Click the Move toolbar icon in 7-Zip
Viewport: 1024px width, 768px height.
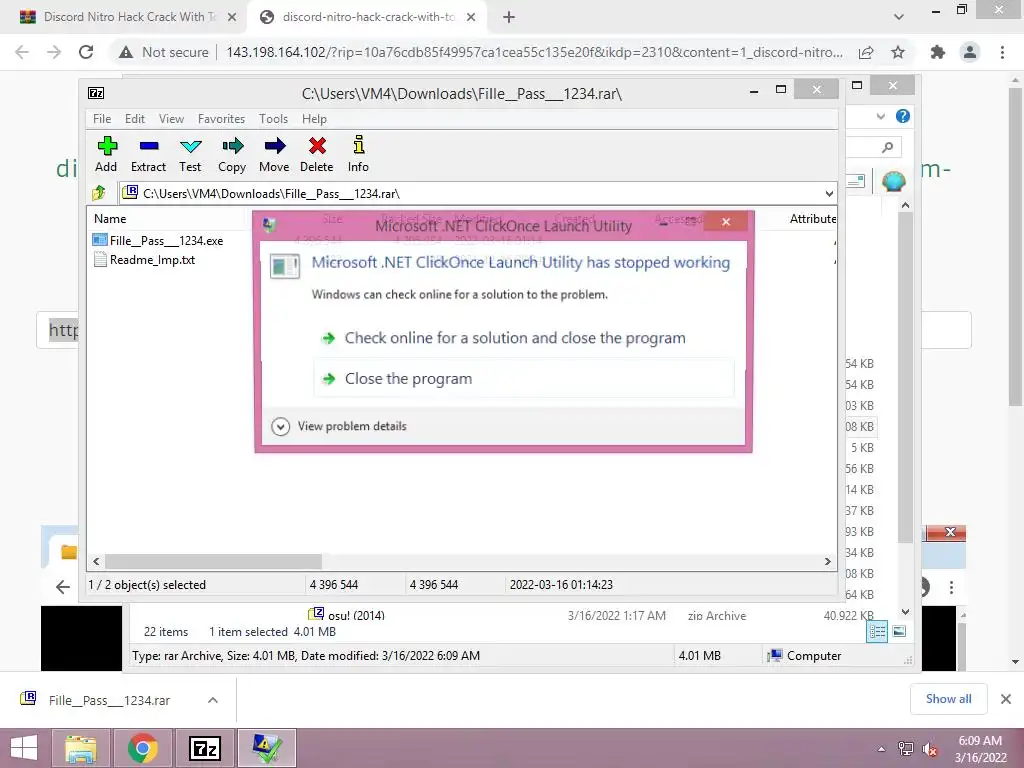tap(274, 154)
